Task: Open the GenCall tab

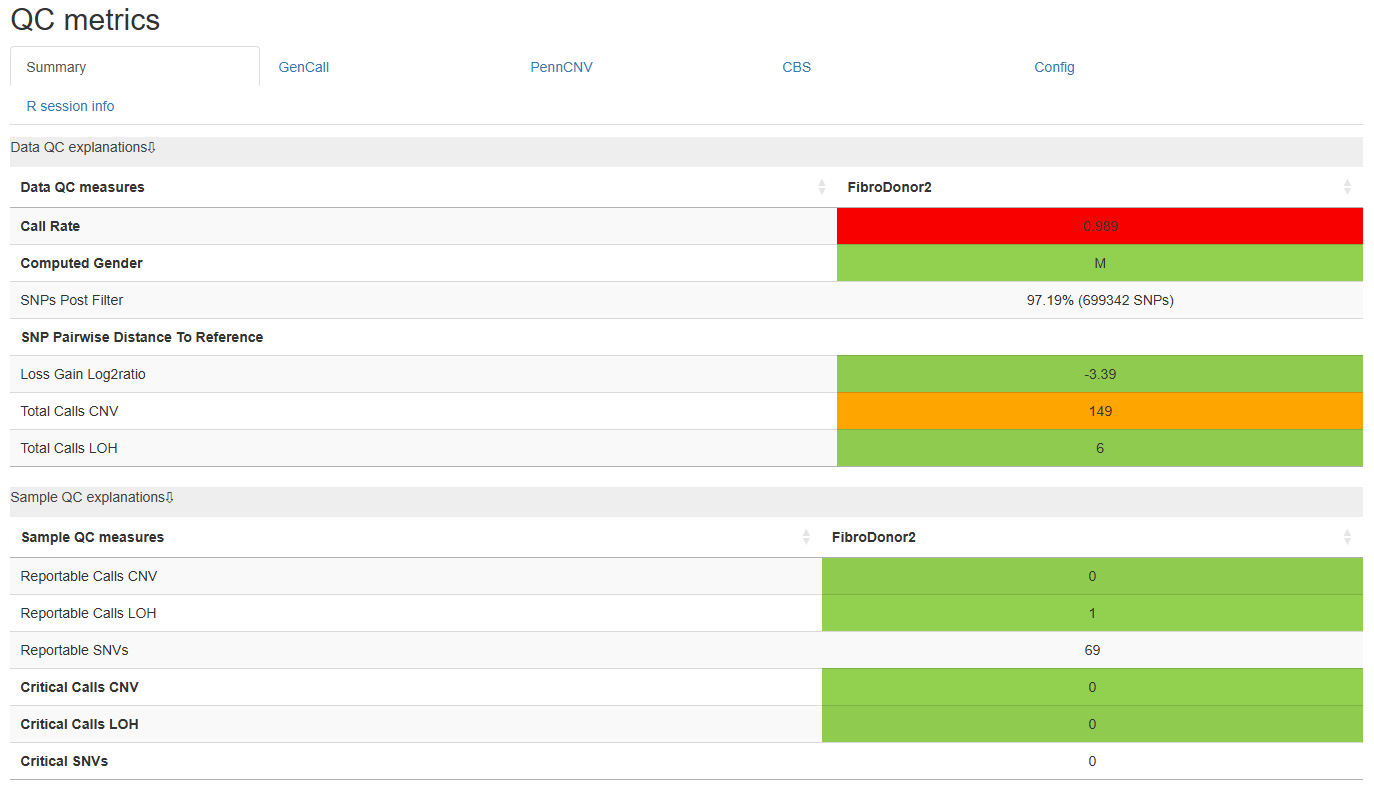Action: pyautogui.click(x=304, y=67)
